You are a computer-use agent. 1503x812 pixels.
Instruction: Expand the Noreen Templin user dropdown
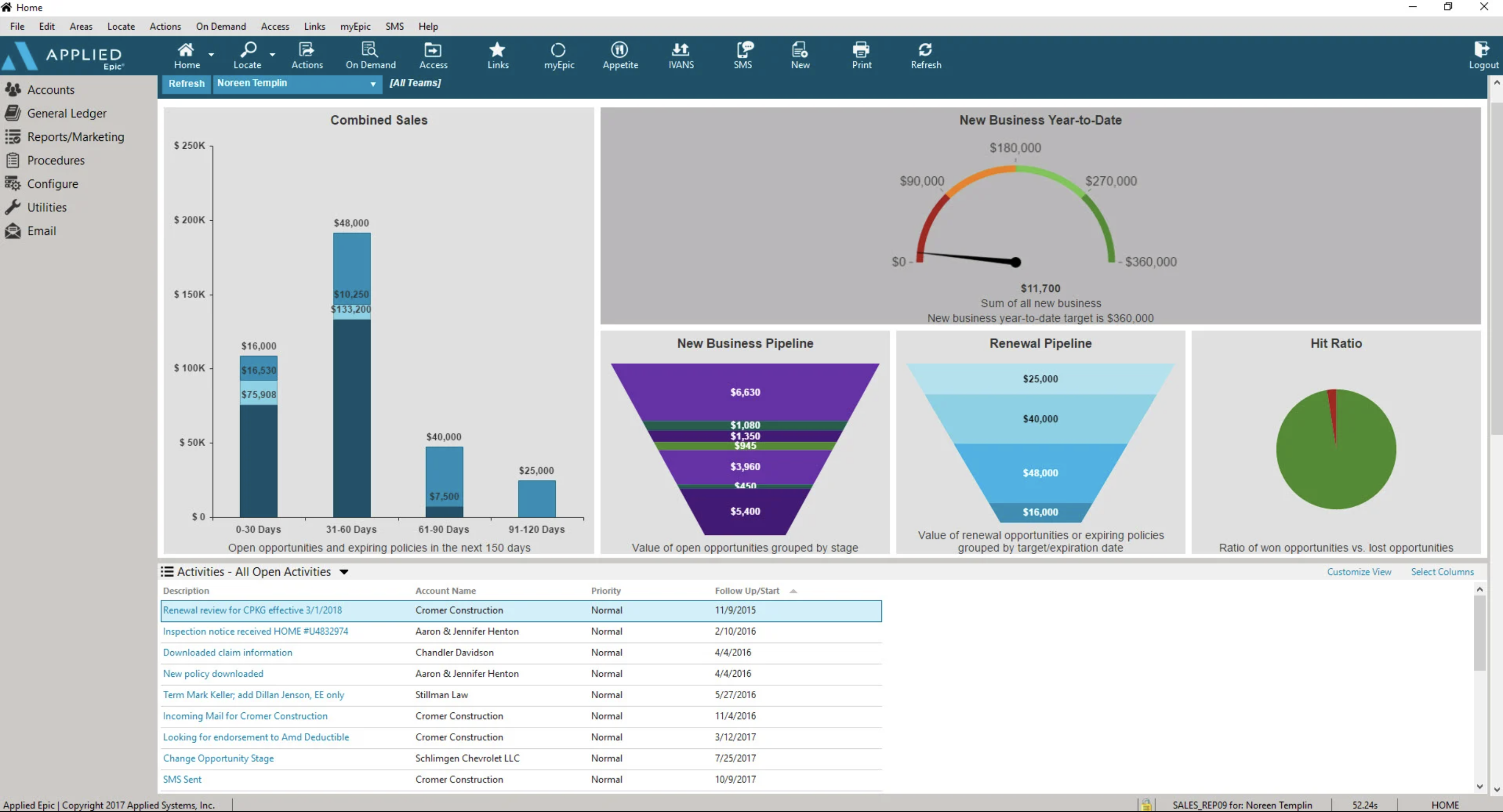point(372,84)
